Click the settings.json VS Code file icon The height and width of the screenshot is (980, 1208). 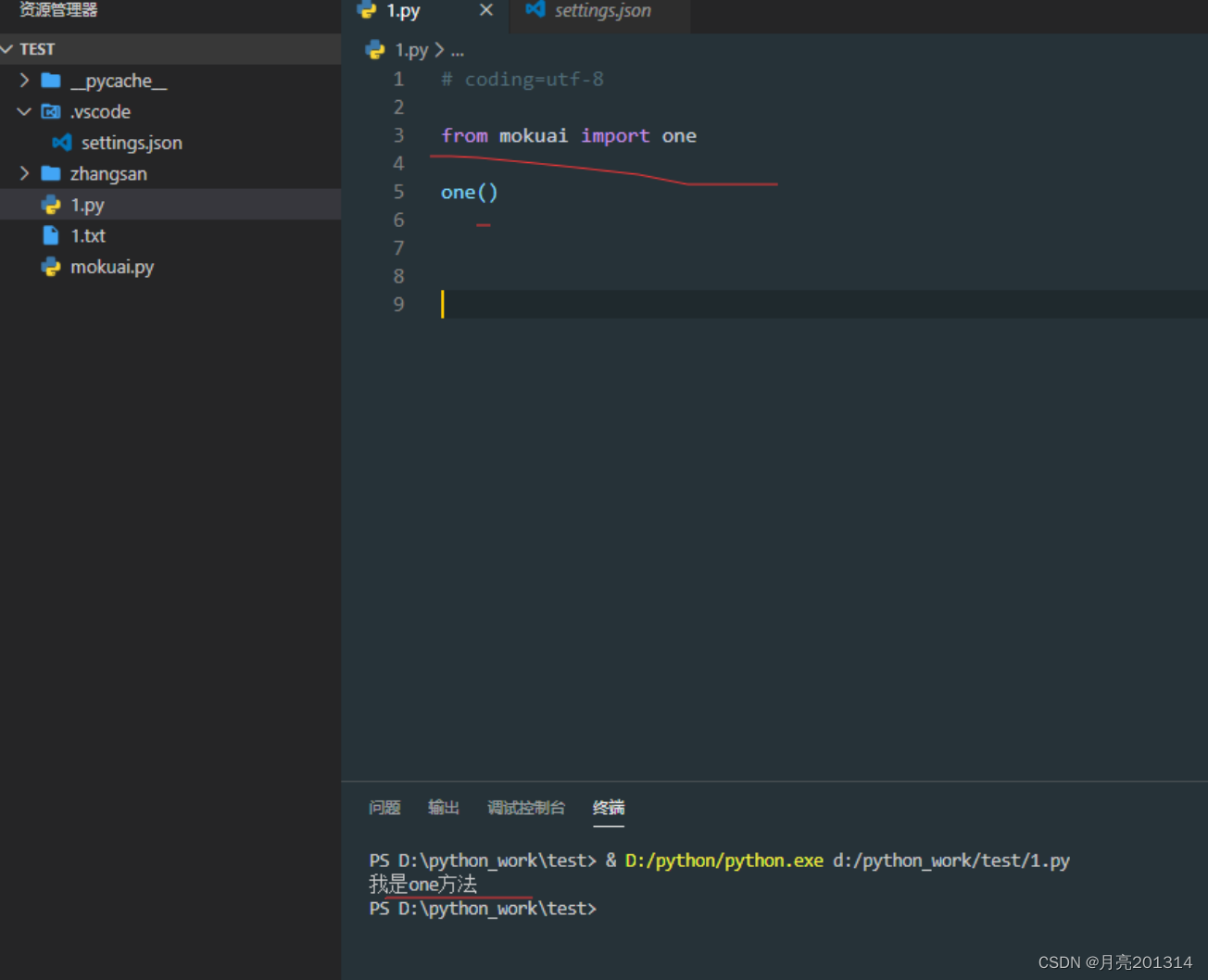(62, 143)
